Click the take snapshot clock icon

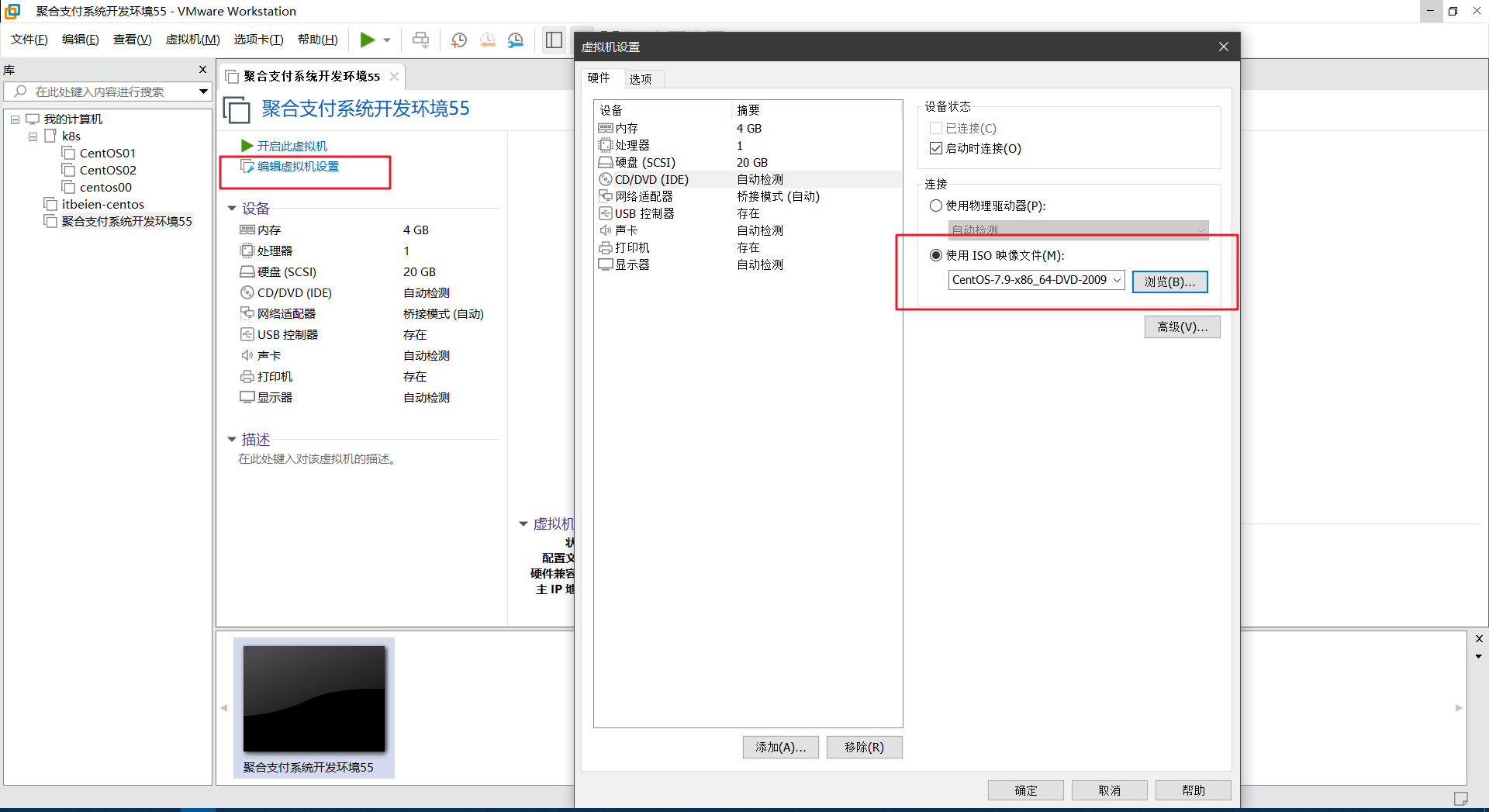[459, 40]
